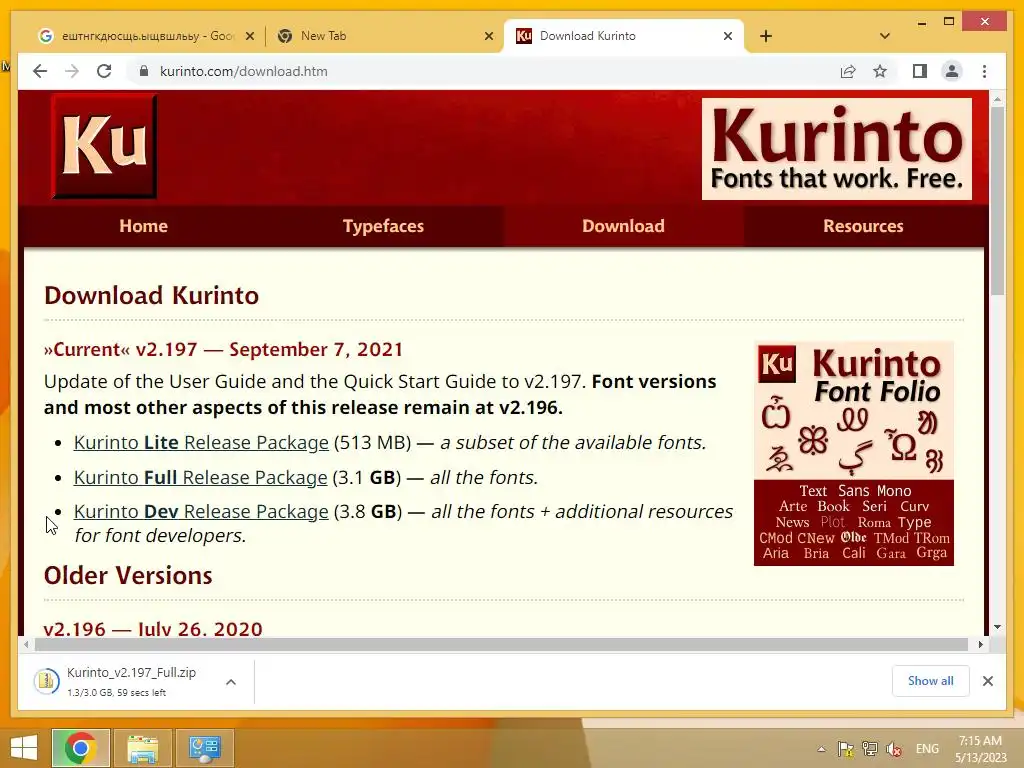Open a new browser tab

(x=766, y=36)
